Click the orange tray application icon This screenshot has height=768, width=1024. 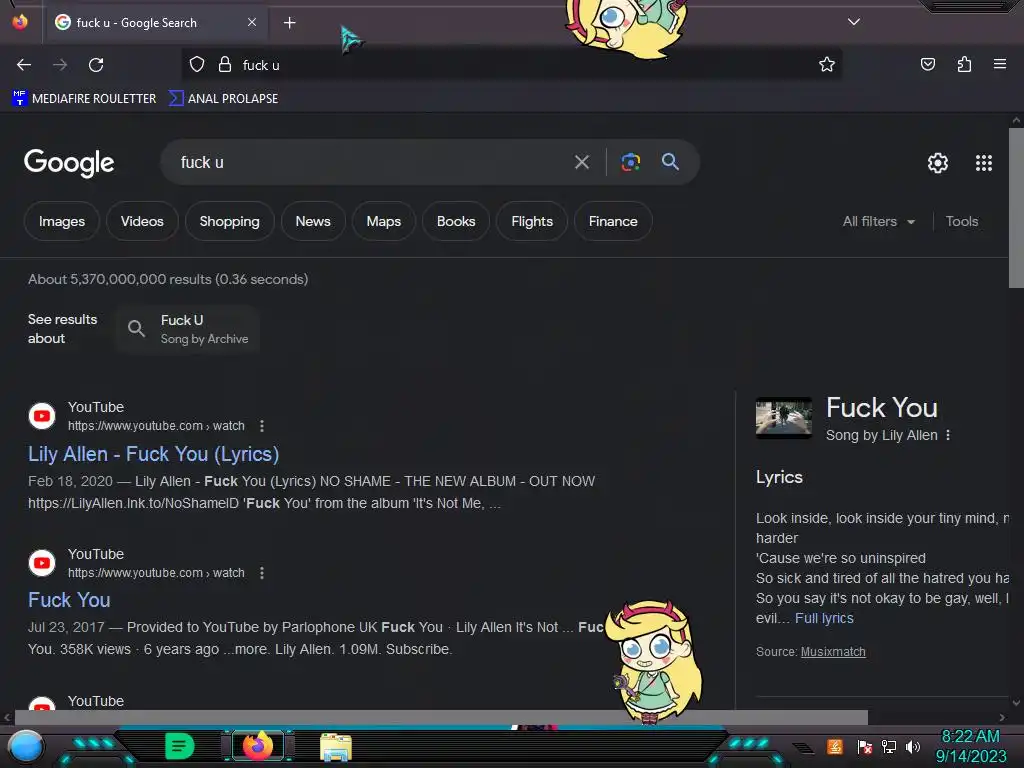pyautogui.click(x=835, y=746)
